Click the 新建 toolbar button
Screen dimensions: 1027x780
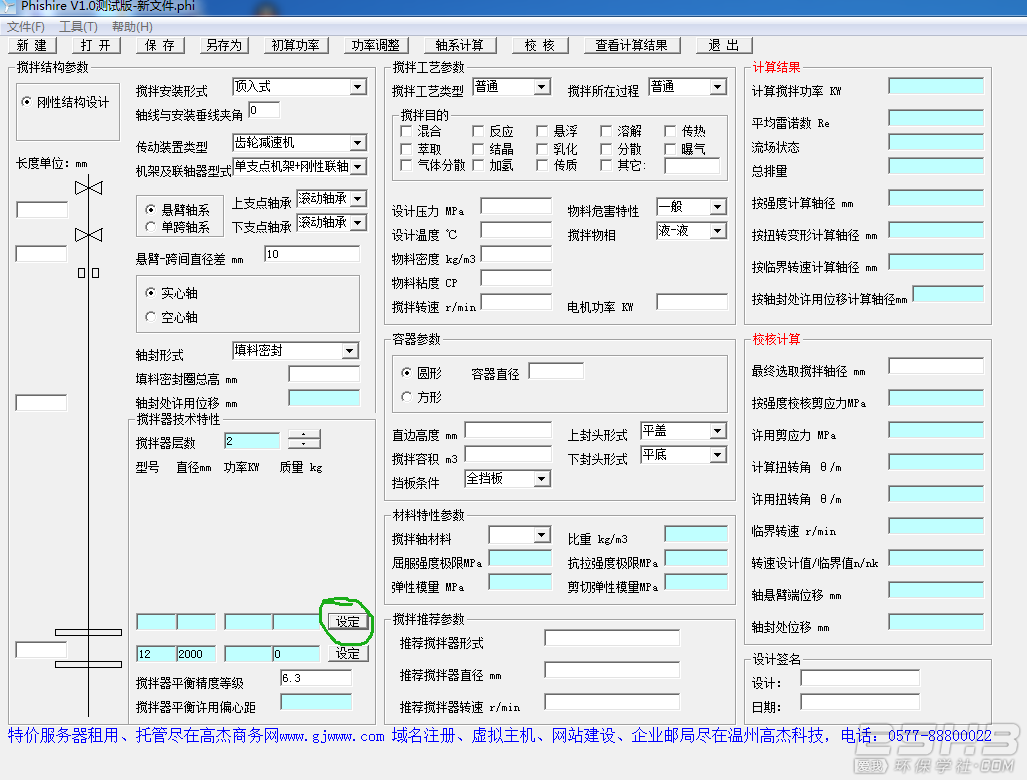pyautogui.click(x=32, y=45)
